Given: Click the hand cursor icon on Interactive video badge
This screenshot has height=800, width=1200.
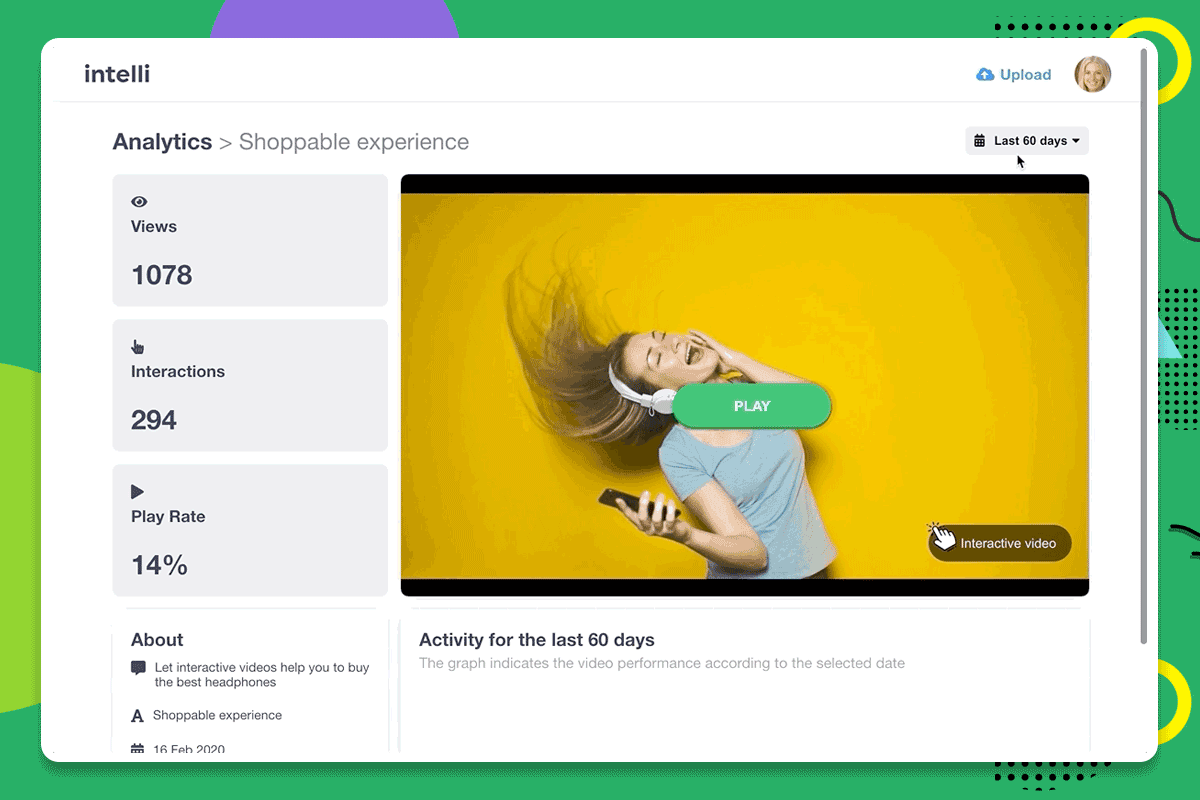Looking at the screenshot, I should [941, 537].
